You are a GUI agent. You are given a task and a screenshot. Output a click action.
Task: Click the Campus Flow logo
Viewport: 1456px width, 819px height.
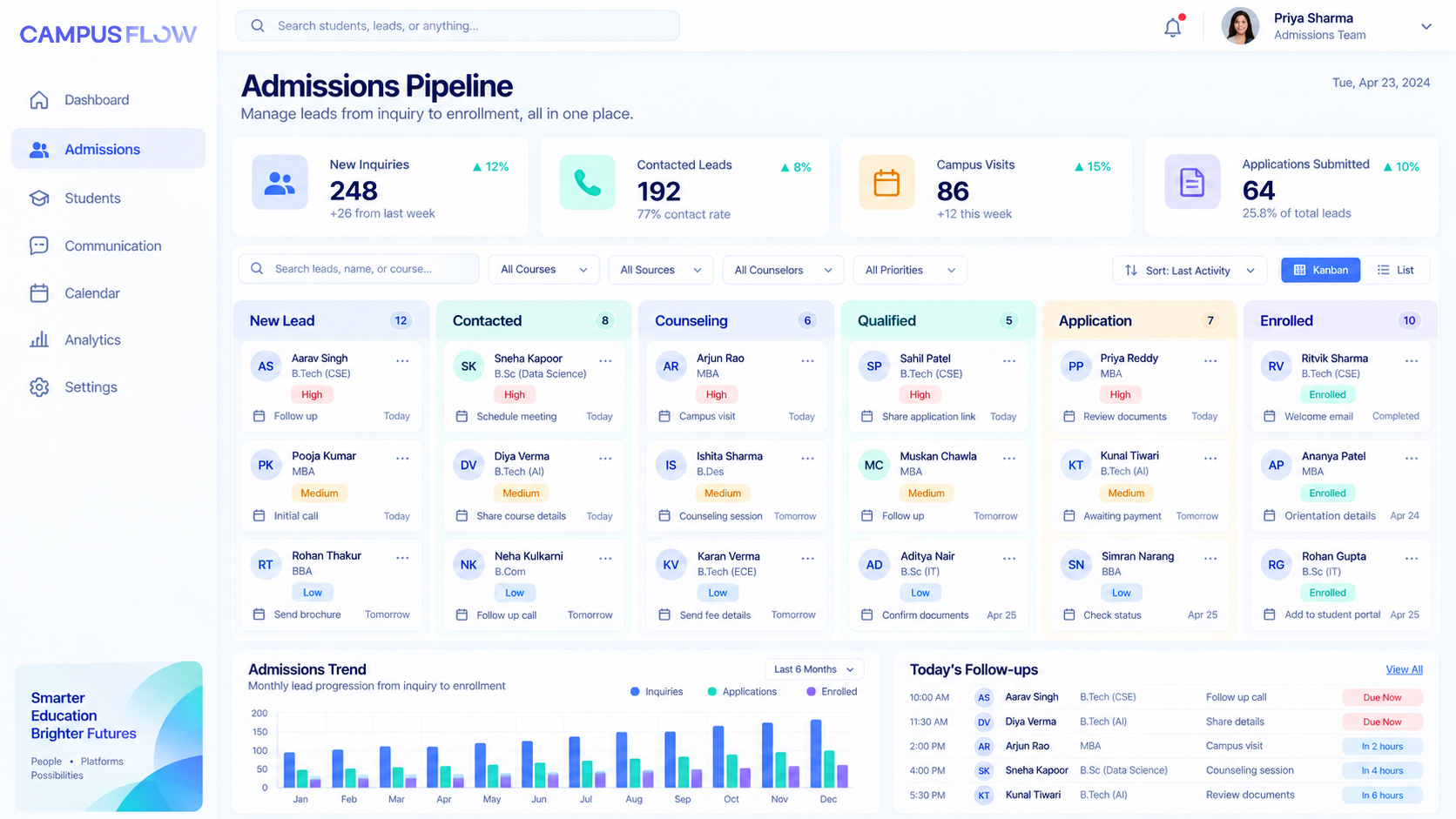(108, 34)
